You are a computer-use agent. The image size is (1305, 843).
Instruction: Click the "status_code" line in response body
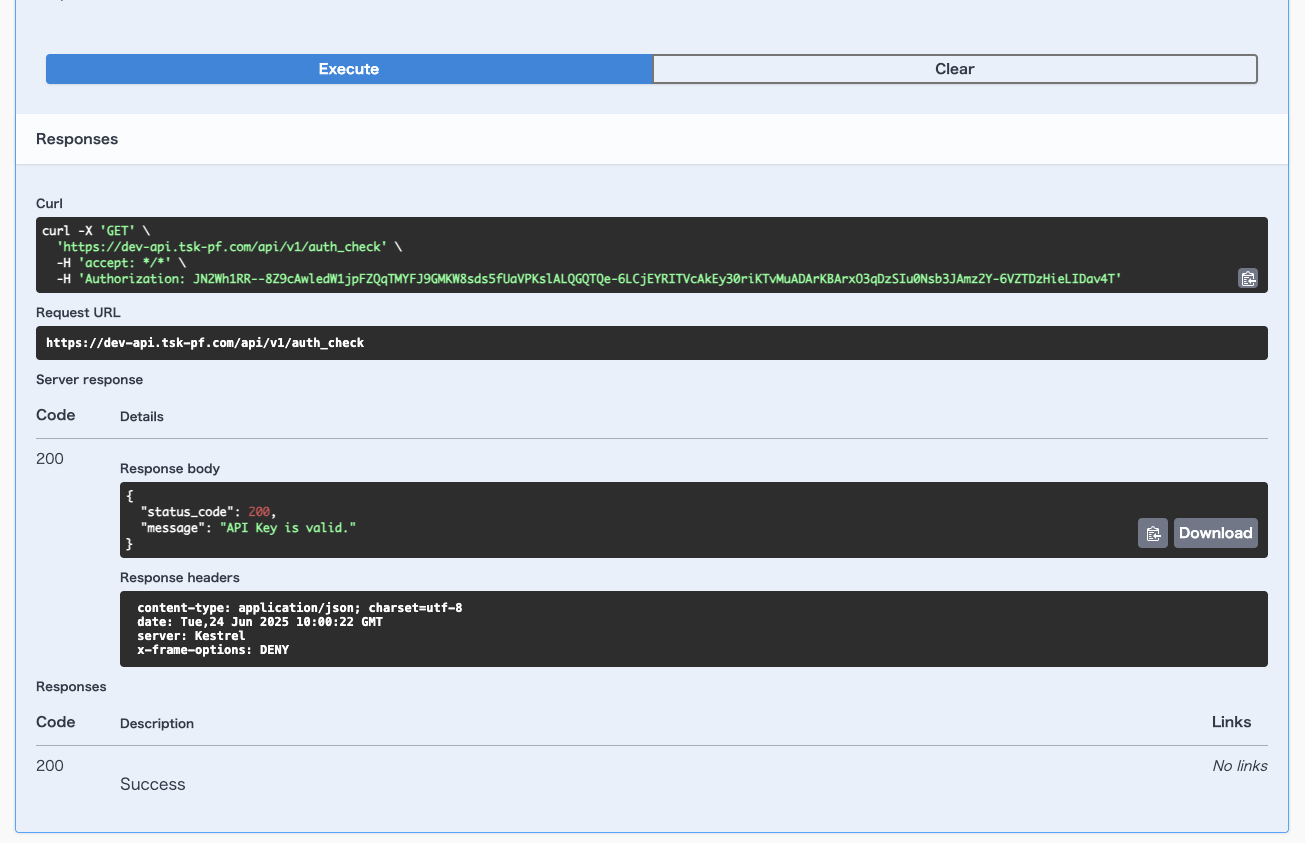click(x=208, y=511)
